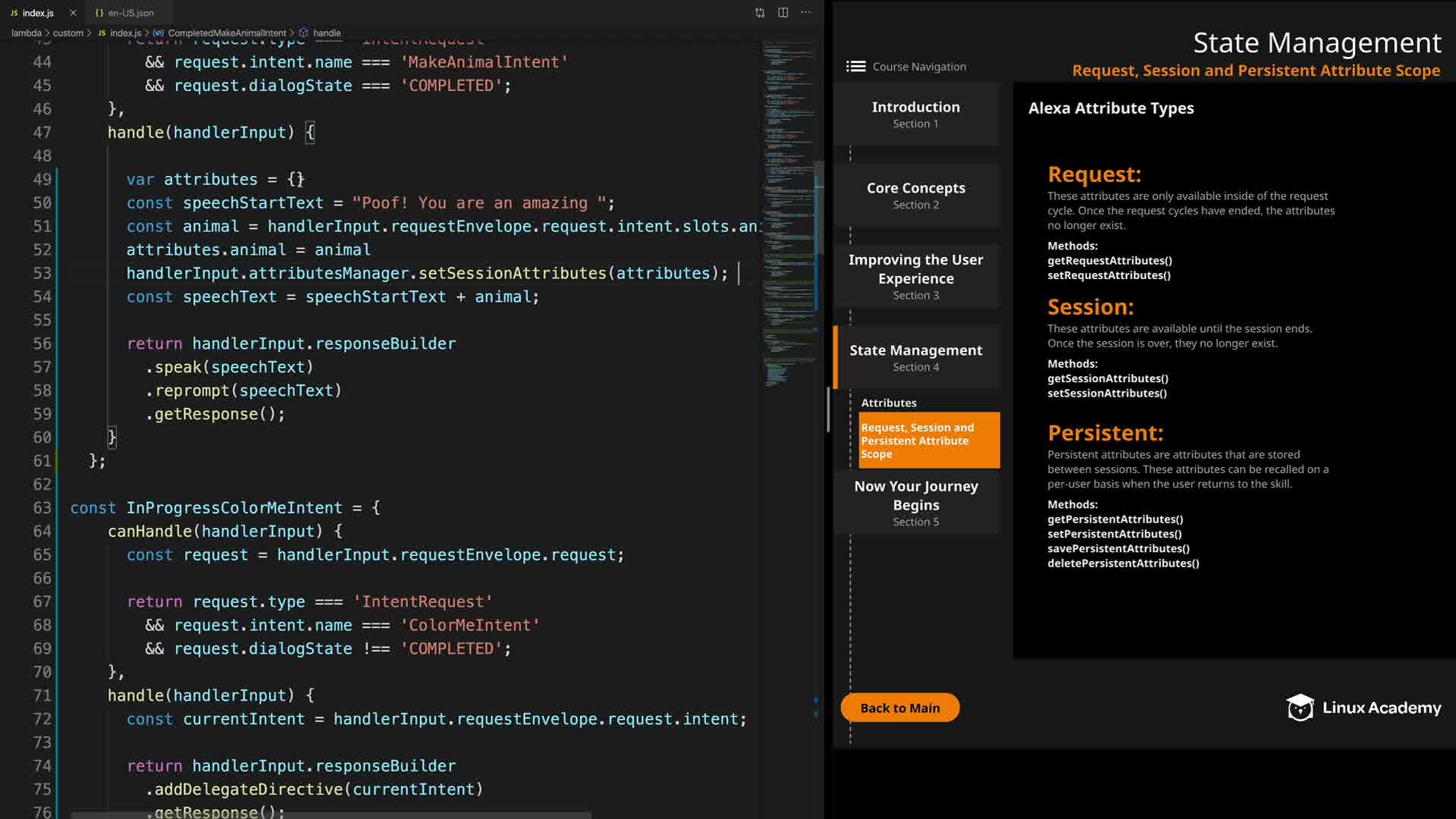Close the index.js tab
The height and width of the screenshot is (819, 1456).
tap(73, 13)
